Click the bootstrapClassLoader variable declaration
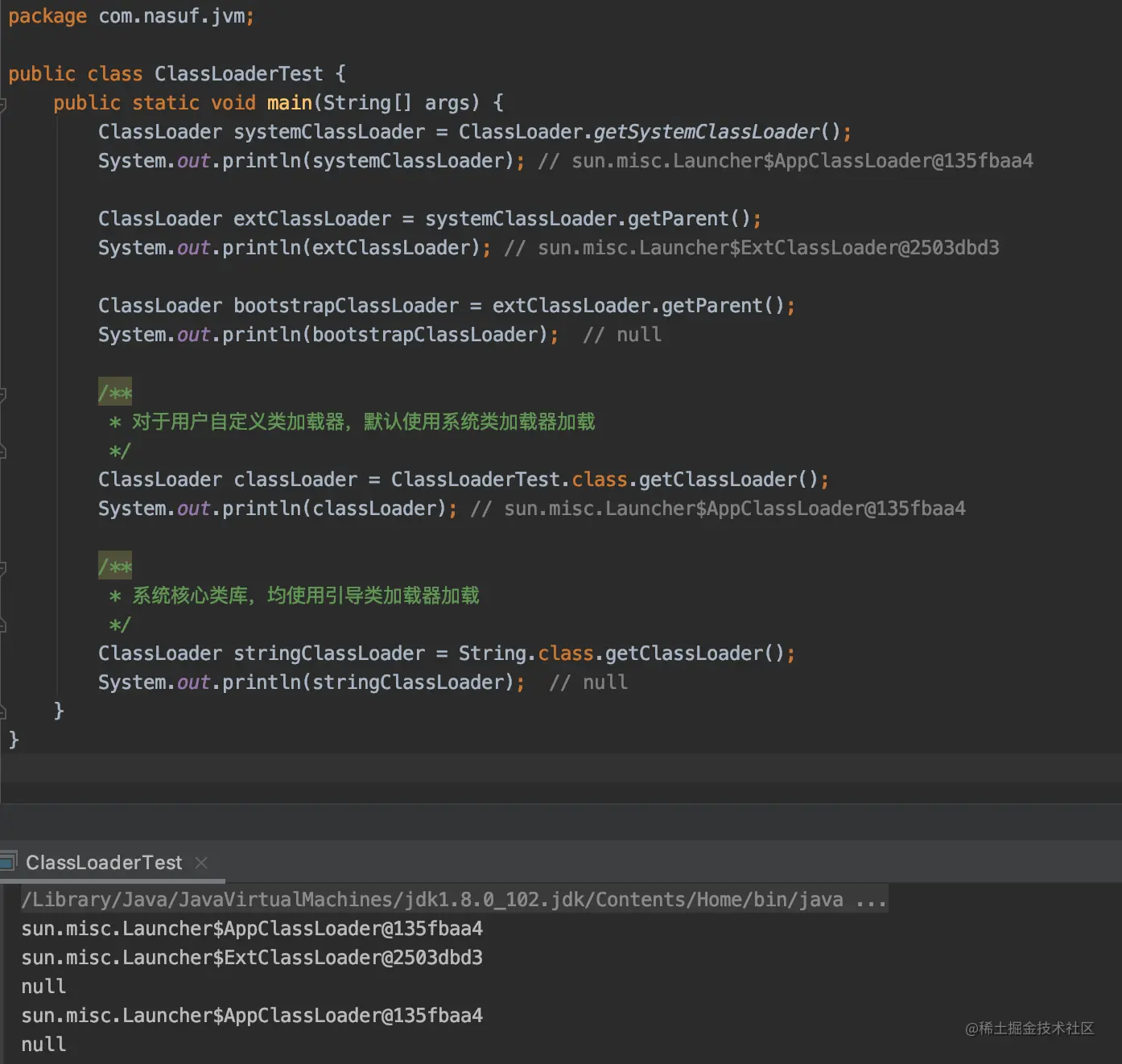 point(345,306)
